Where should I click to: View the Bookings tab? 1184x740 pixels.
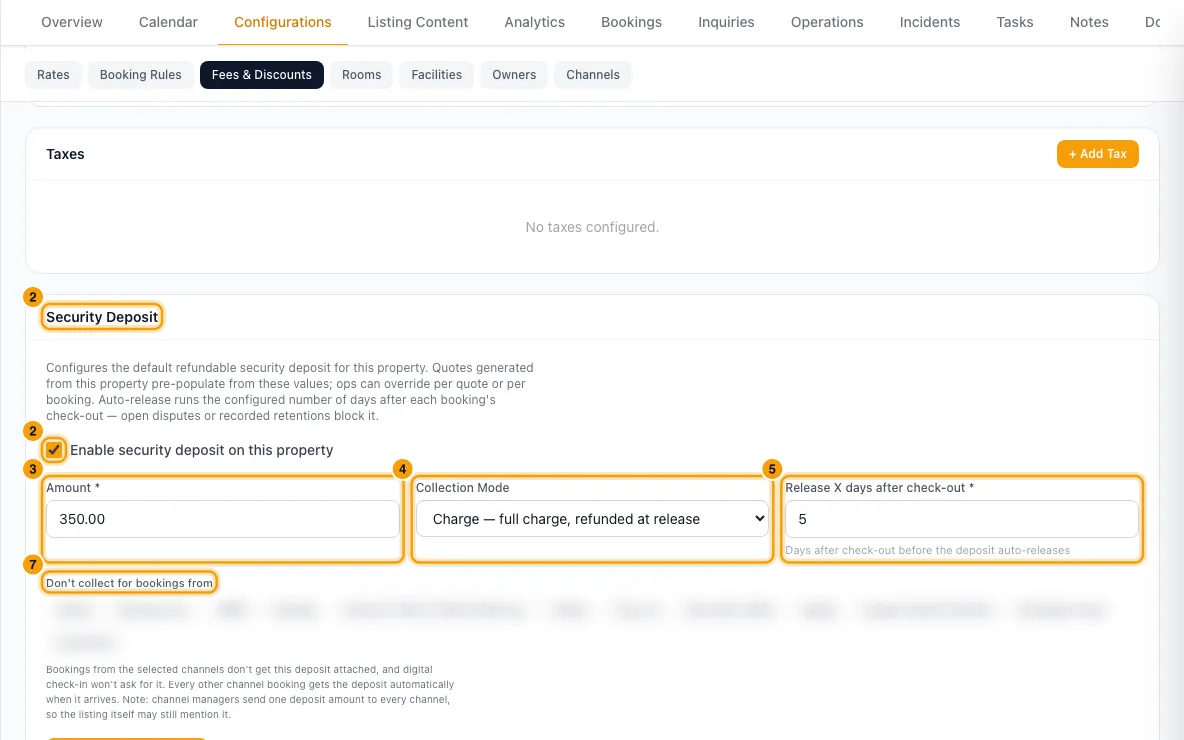point(631,22)
